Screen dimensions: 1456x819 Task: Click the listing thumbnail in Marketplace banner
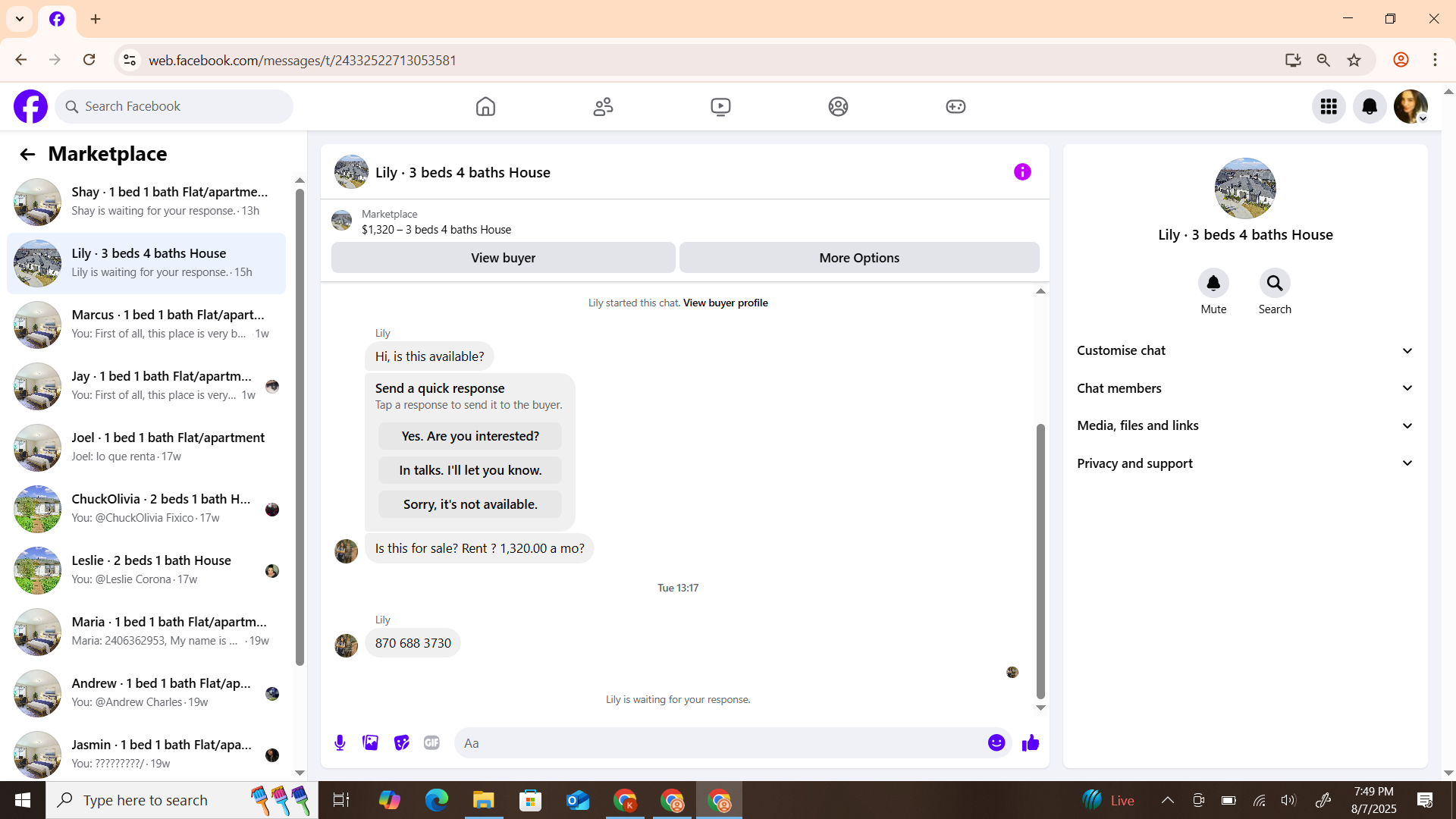coord(341,221)
